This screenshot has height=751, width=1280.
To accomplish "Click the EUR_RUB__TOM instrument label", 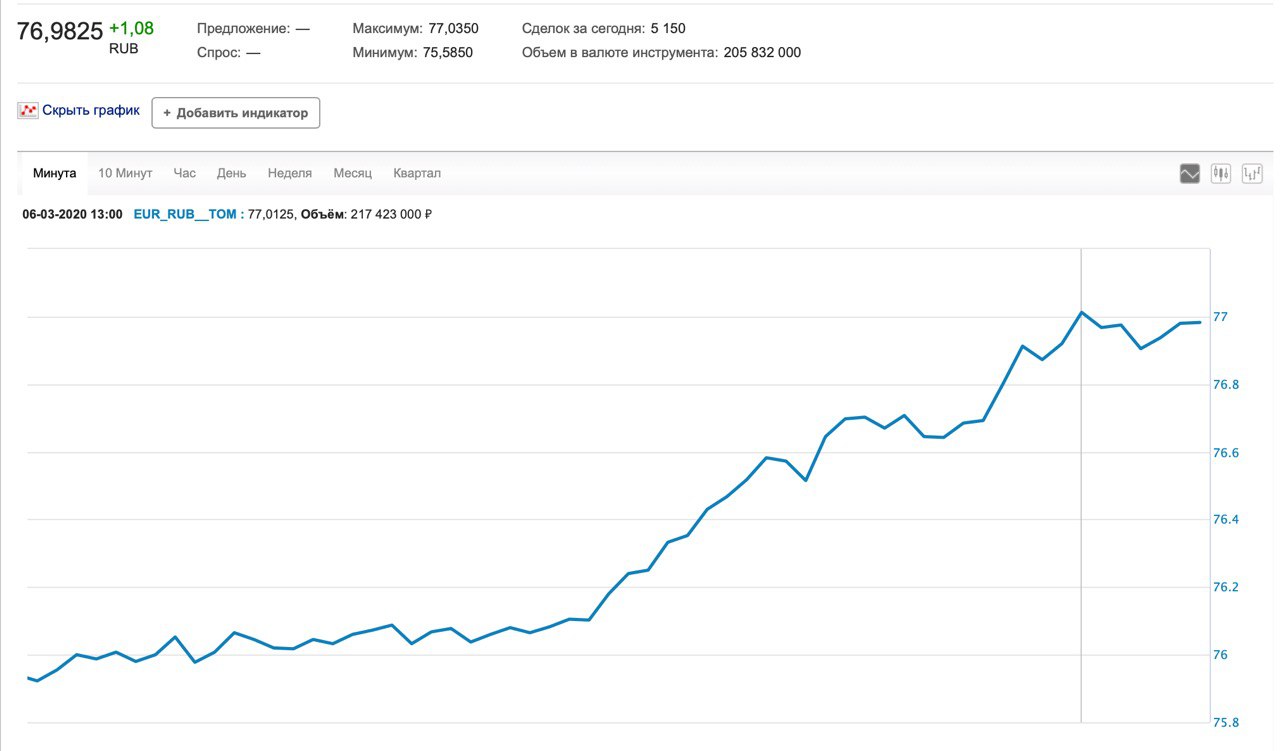I will [x=185, y=214].
